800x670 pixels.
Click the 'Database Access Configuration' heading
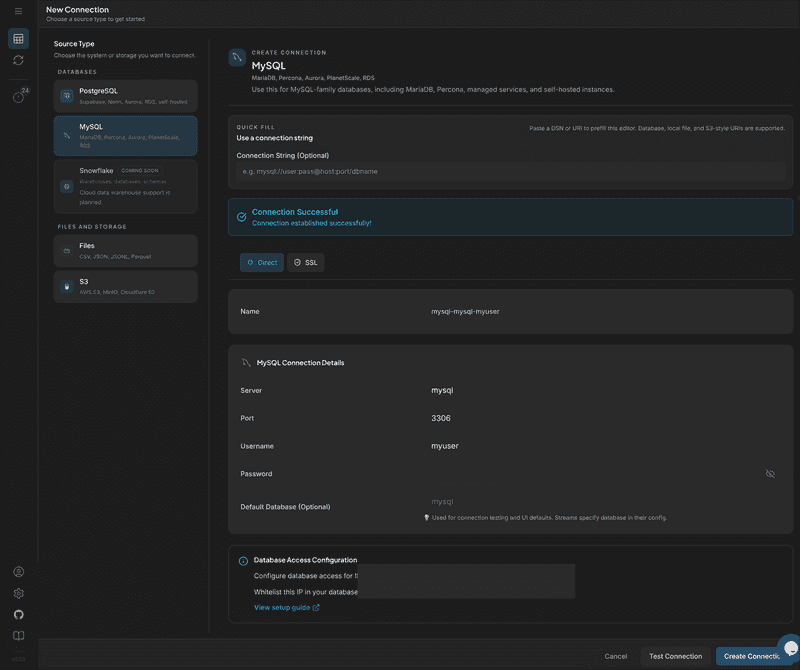click(x=305, y=560)
